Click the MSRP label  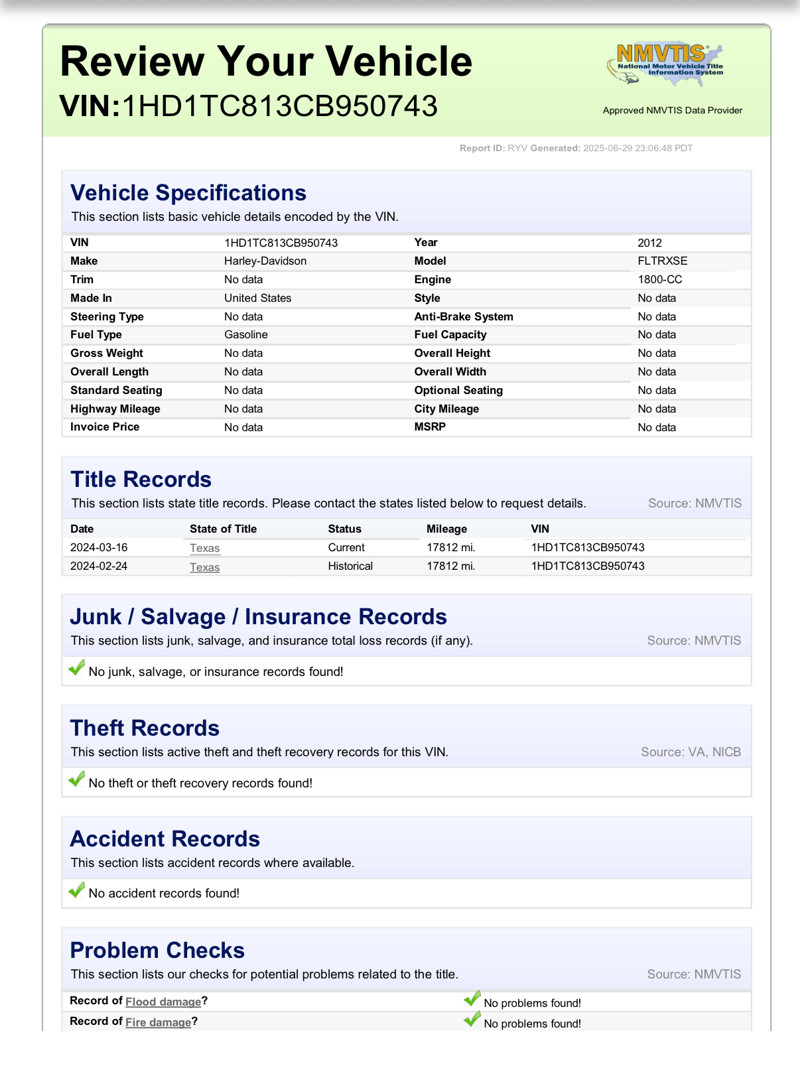pyautogui.click(x=430, y=427)
